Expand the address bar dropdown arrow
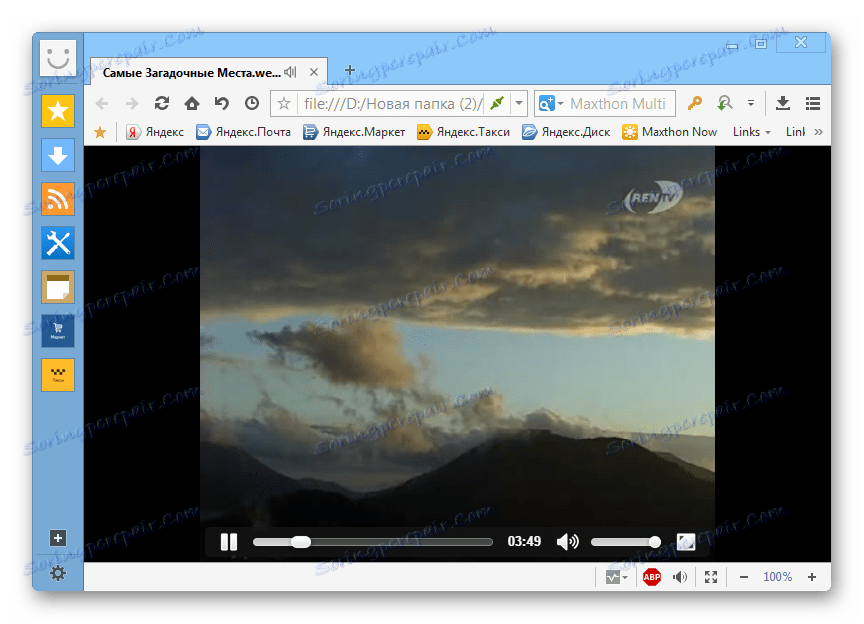 click(x=519, y=103)
